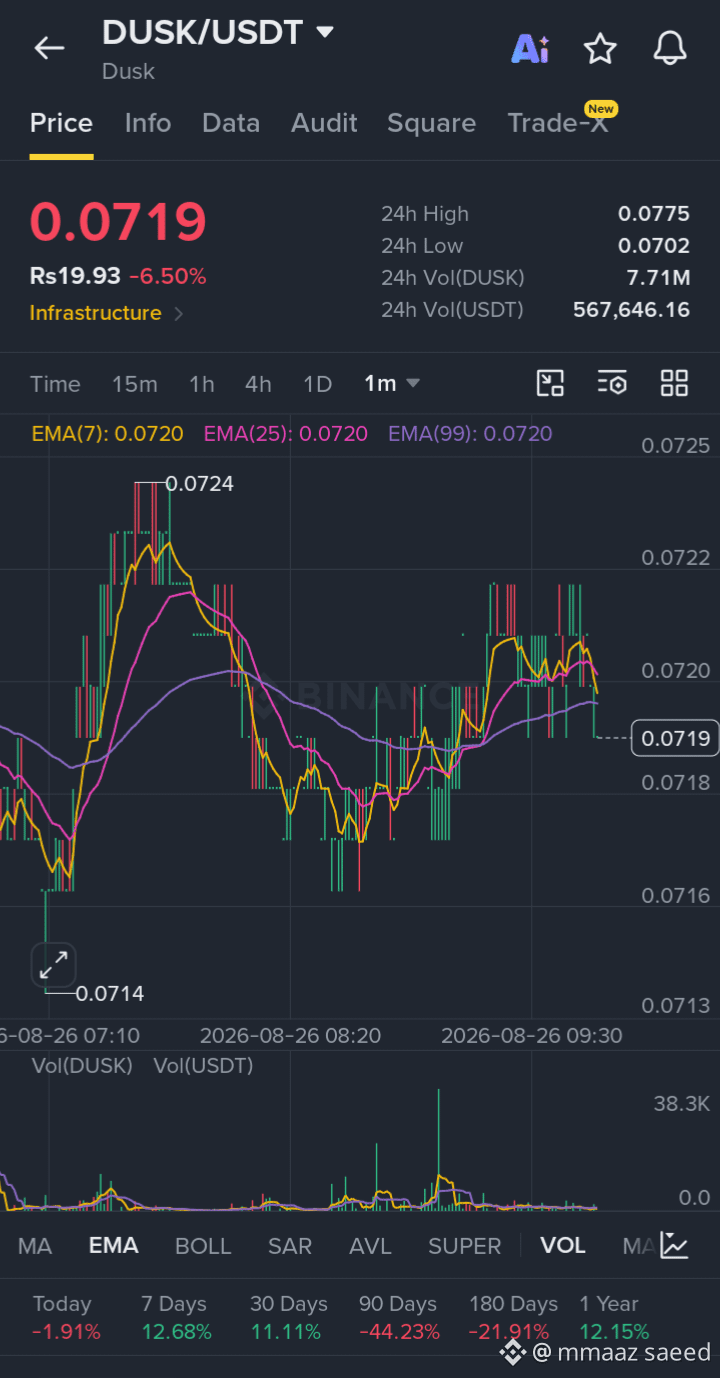This screenshot has width=720, height=1378.
Task: Click the Infrastructure category link
Action: point(95,313)
